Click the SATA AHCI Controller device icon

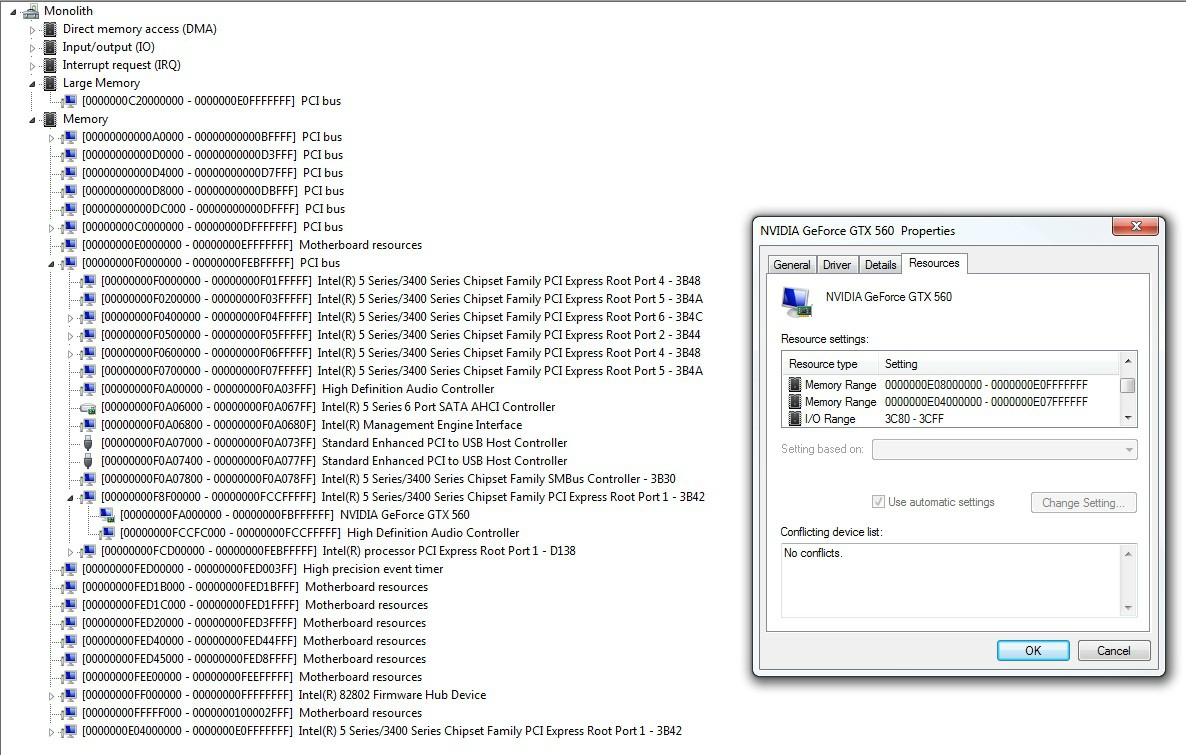(88, 408)
